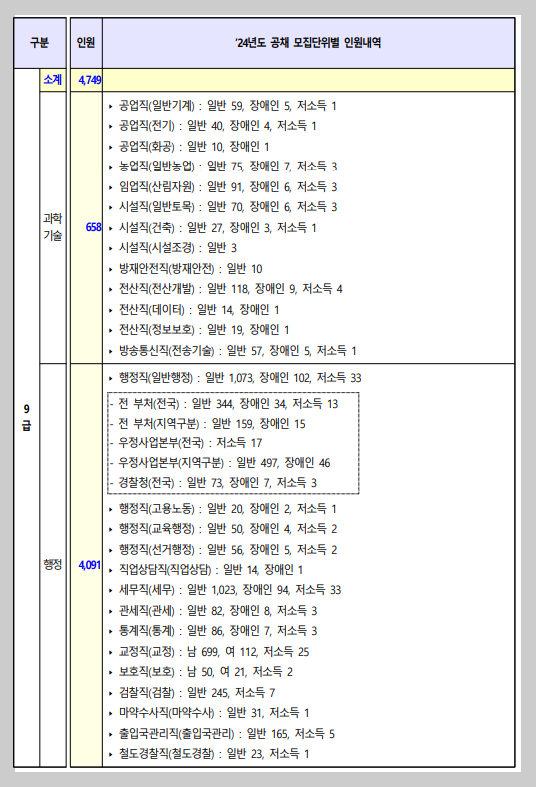Select the 4,091 headcount value
The height and width of the screenshot is (787, 536).
pyautogui.click(x=89, y=565)
